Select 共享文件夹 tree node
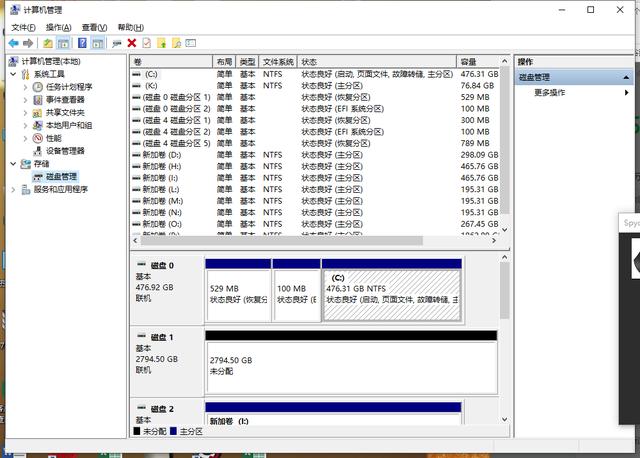 pyautogui.click(x=65, y=113)
